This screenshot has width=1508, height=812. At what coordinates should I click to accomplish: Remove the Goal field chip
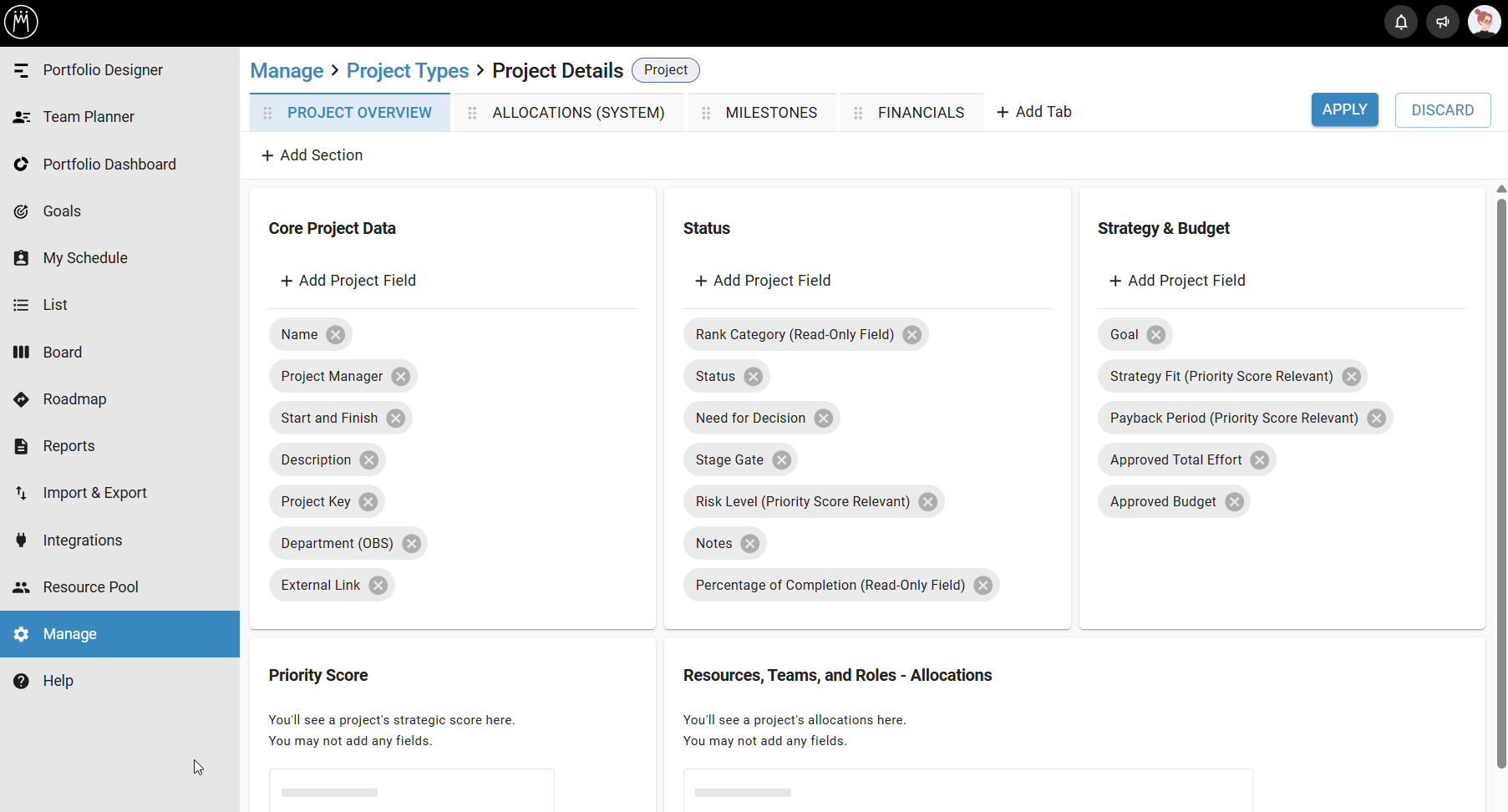click(1156, 335)
